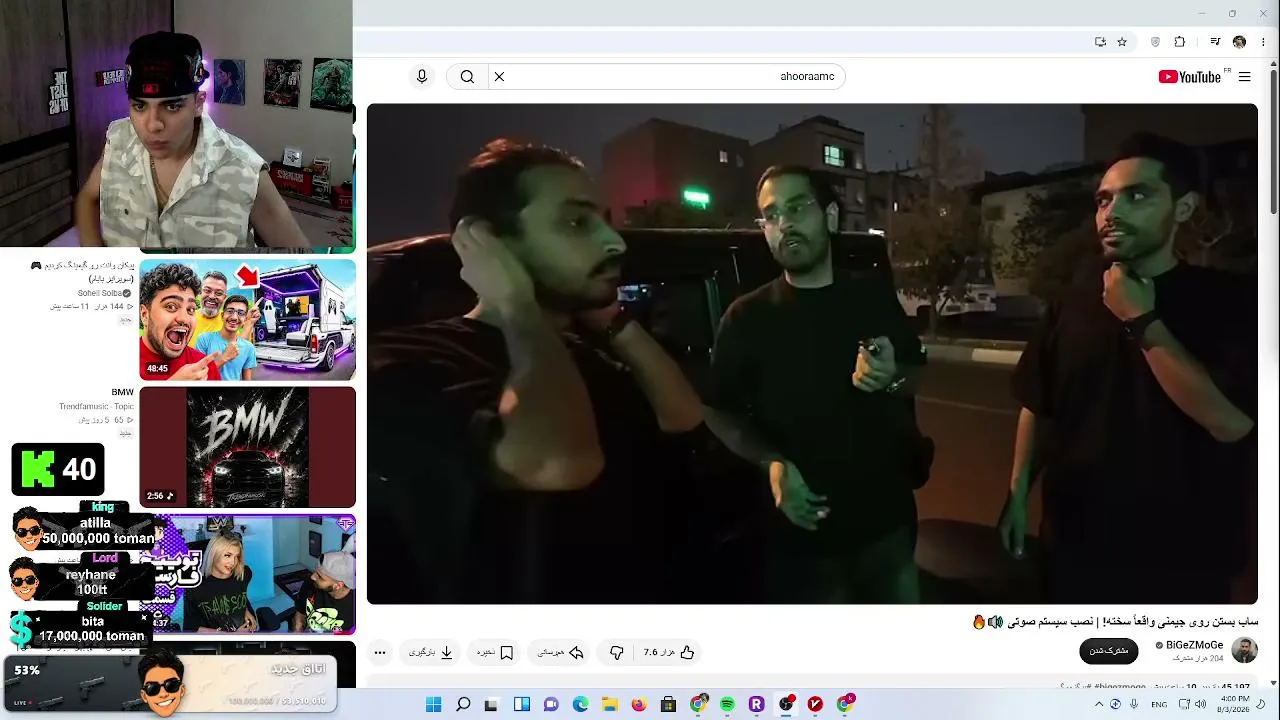Show hidden system tray icons
The width and height of the screenshot is (1280, 720).
(x=1098, y=704)
